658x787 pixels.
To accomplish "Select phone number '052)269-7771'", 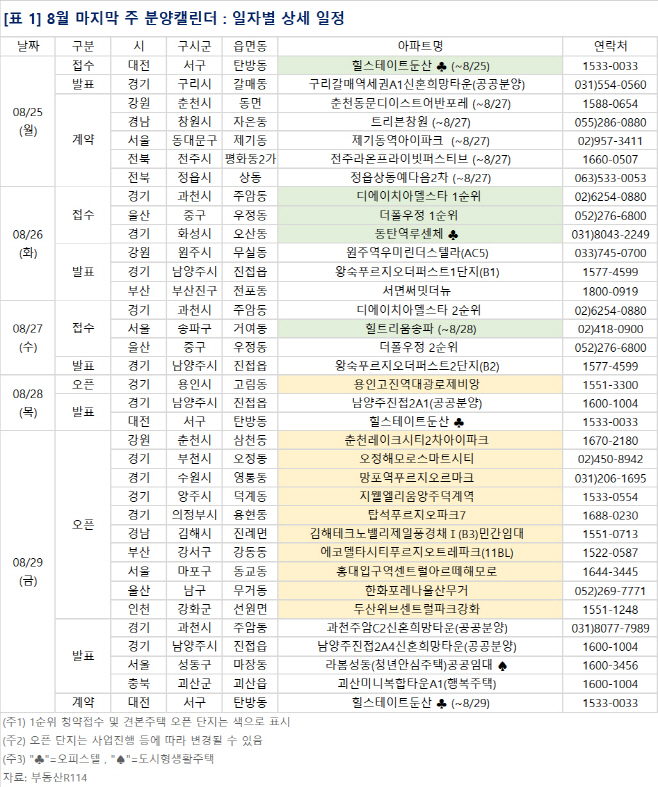I will [610, 591].
